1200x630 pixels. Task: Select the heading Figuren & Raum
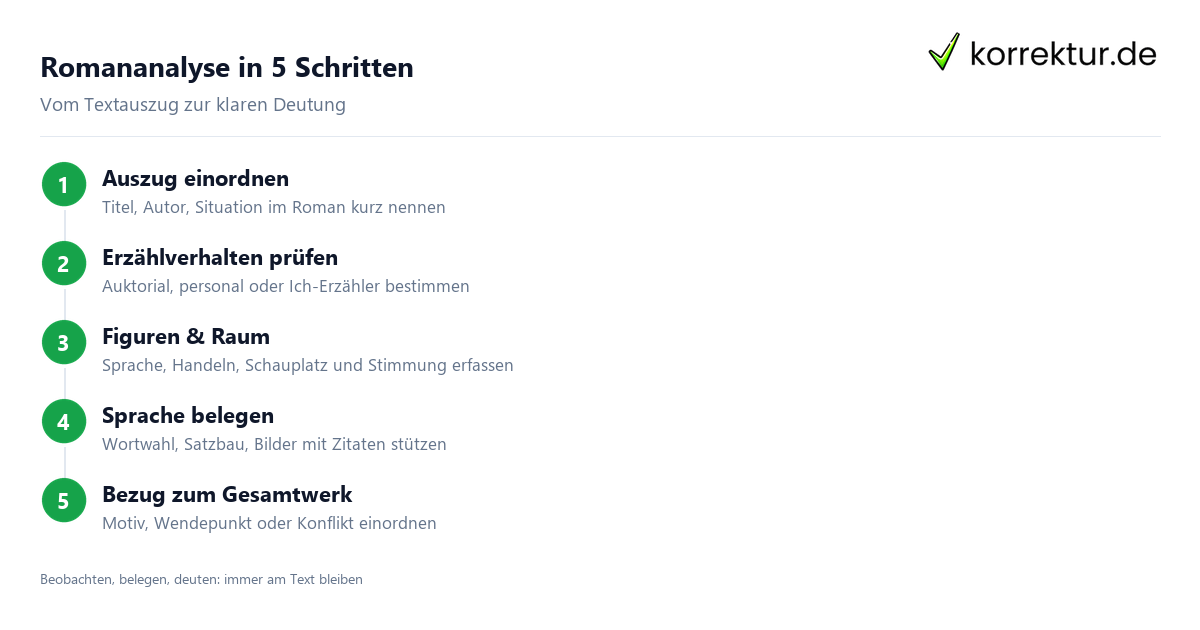(186, 337)
